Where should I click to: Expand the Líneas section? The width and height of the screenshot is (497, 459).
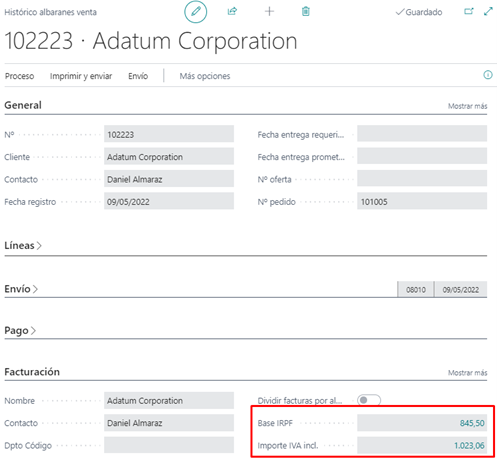coord(23,246)
